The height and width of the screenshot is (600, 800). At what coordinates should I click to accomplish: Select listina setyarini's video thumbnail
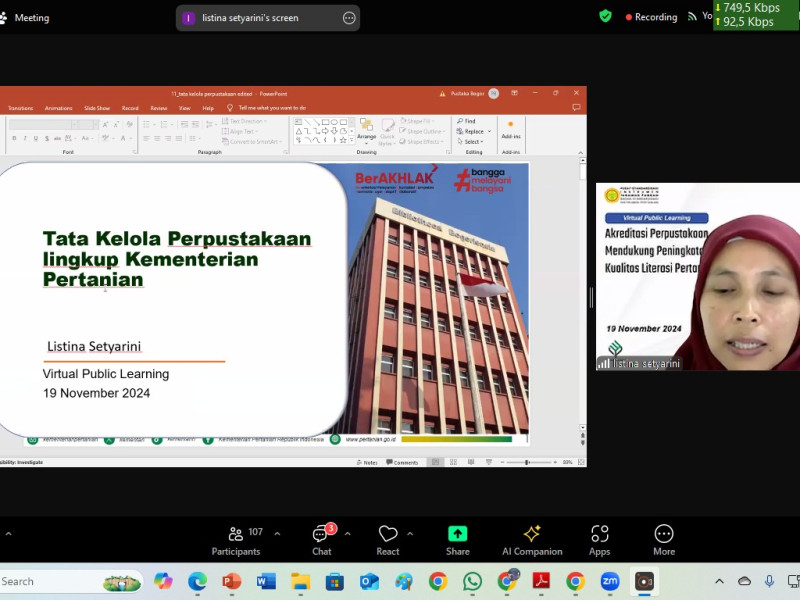698,277
